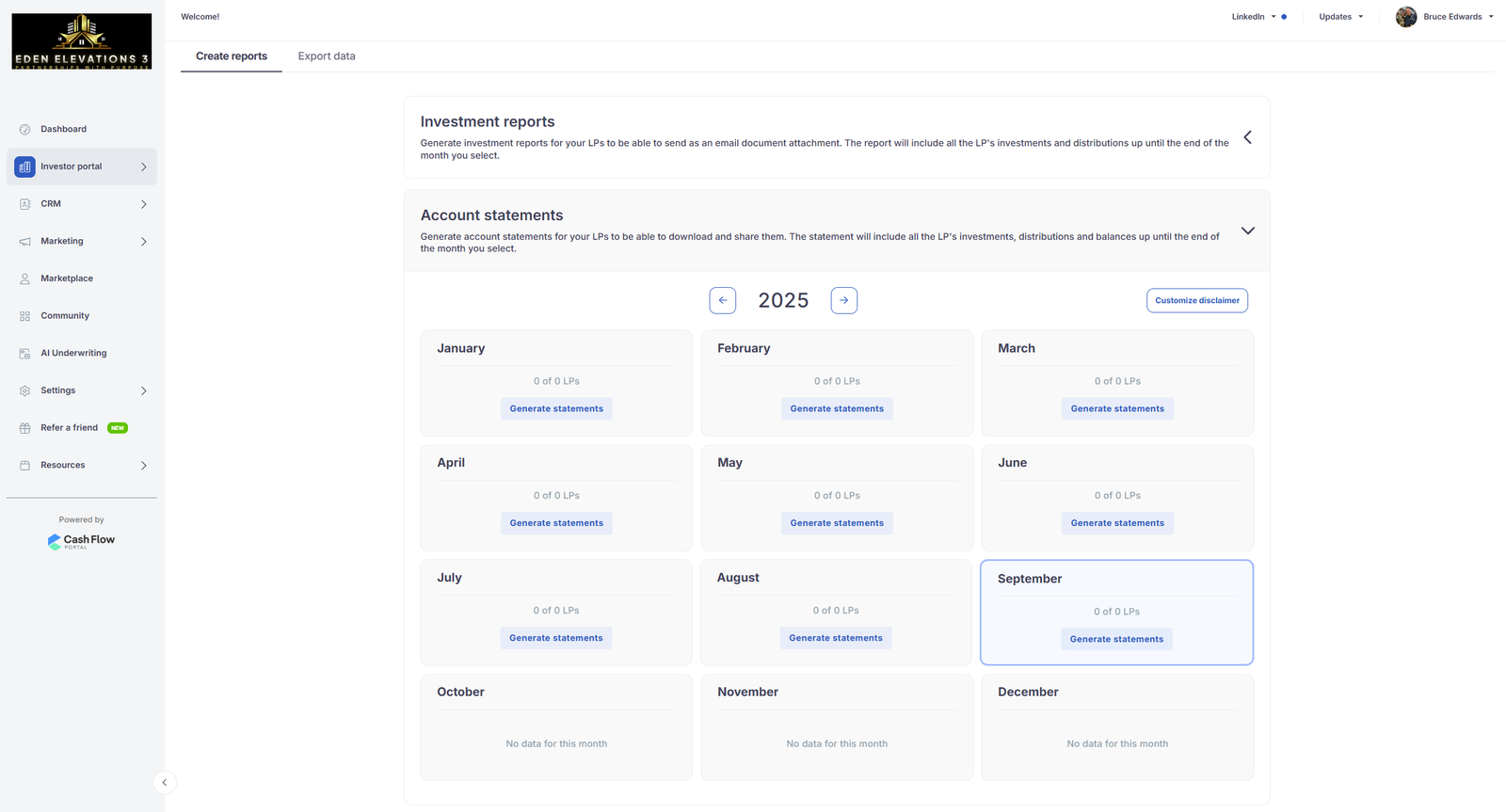1506x812 pixels.
Task: Expand the Investor portal submenu chevron
Action: (x=143, y=167)
